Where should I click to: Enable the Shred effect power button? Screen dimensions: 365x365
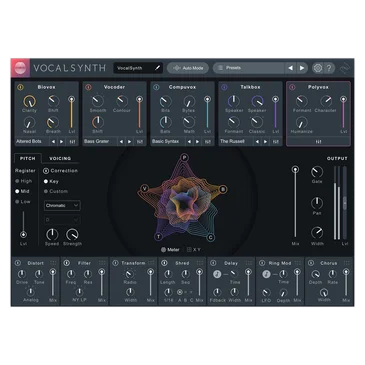pos(164,263)
